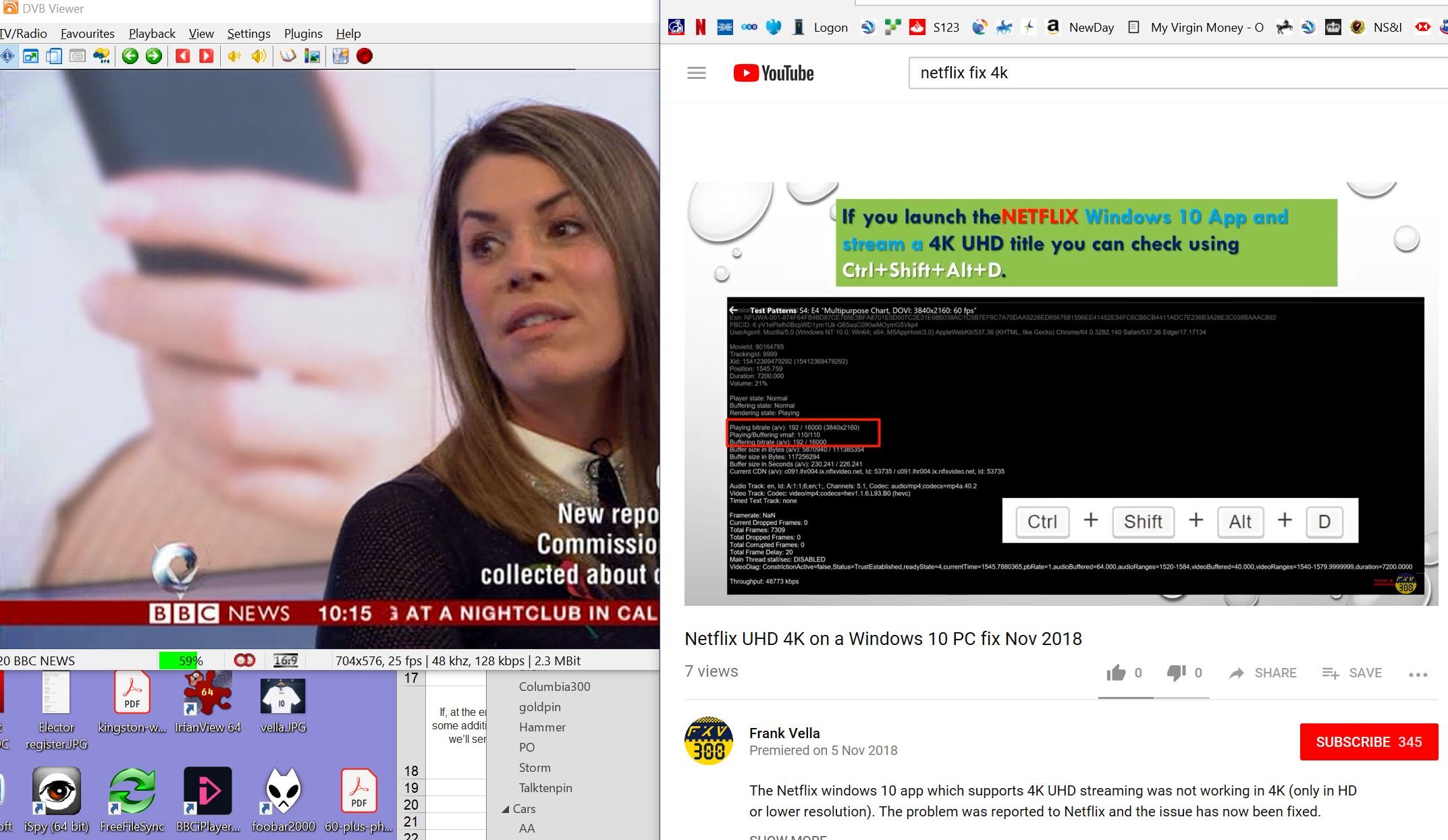
Task: Open the Settings menu in DVB Viewer
Action: [x=248, y=34]
